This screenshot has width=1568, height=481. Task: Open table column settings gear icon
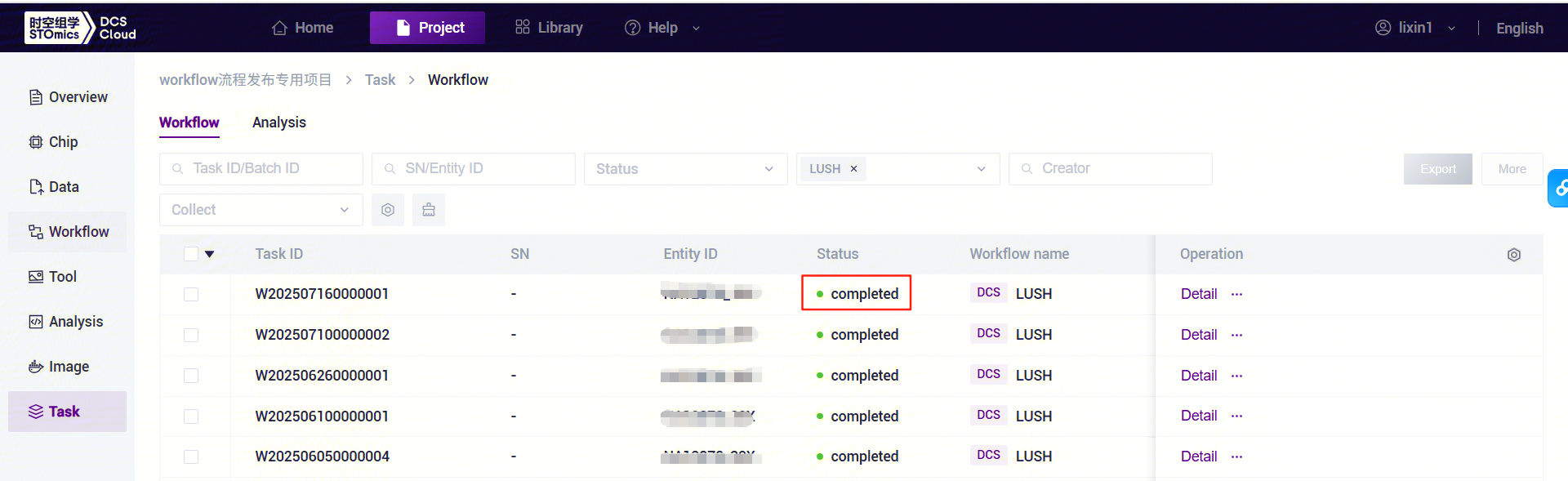[x=1513, y=255]
